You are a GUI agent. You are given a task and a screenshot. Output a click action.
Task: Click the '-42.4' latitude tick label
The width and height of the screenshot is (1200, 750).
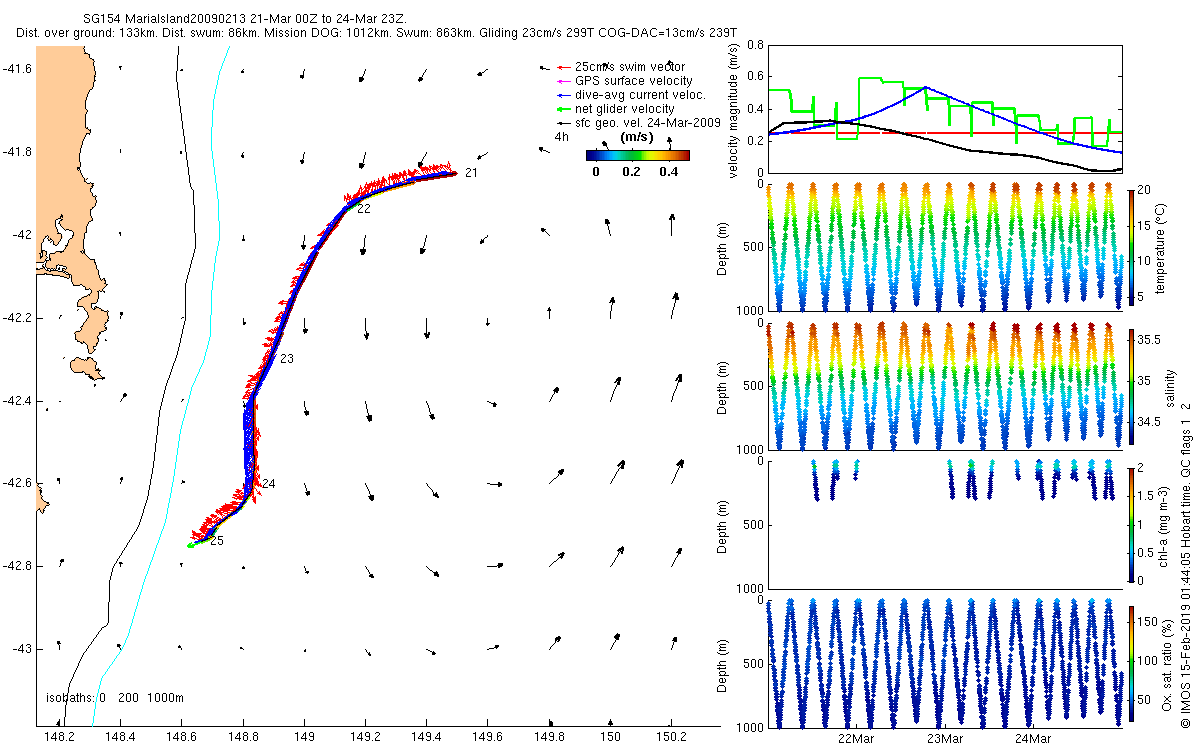coord(17,401)
